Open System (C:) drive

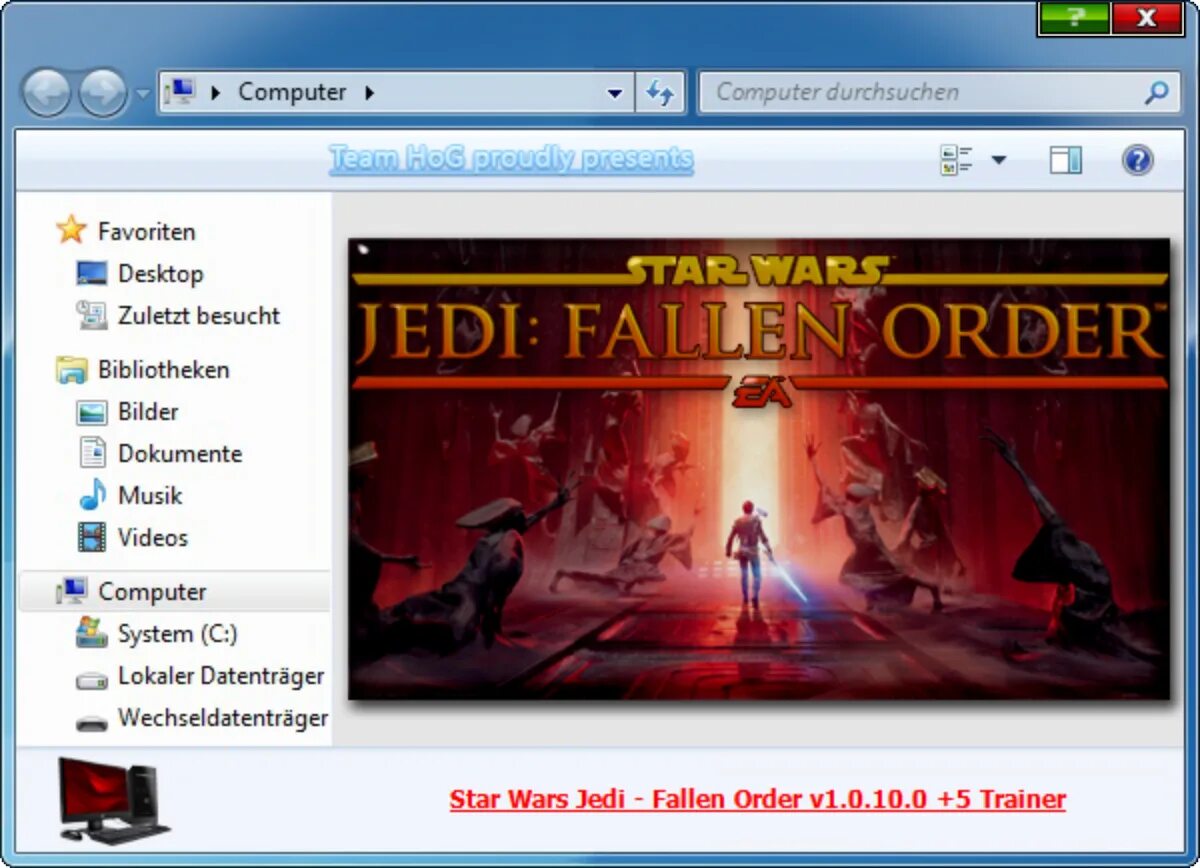click(x=177, y=633)
